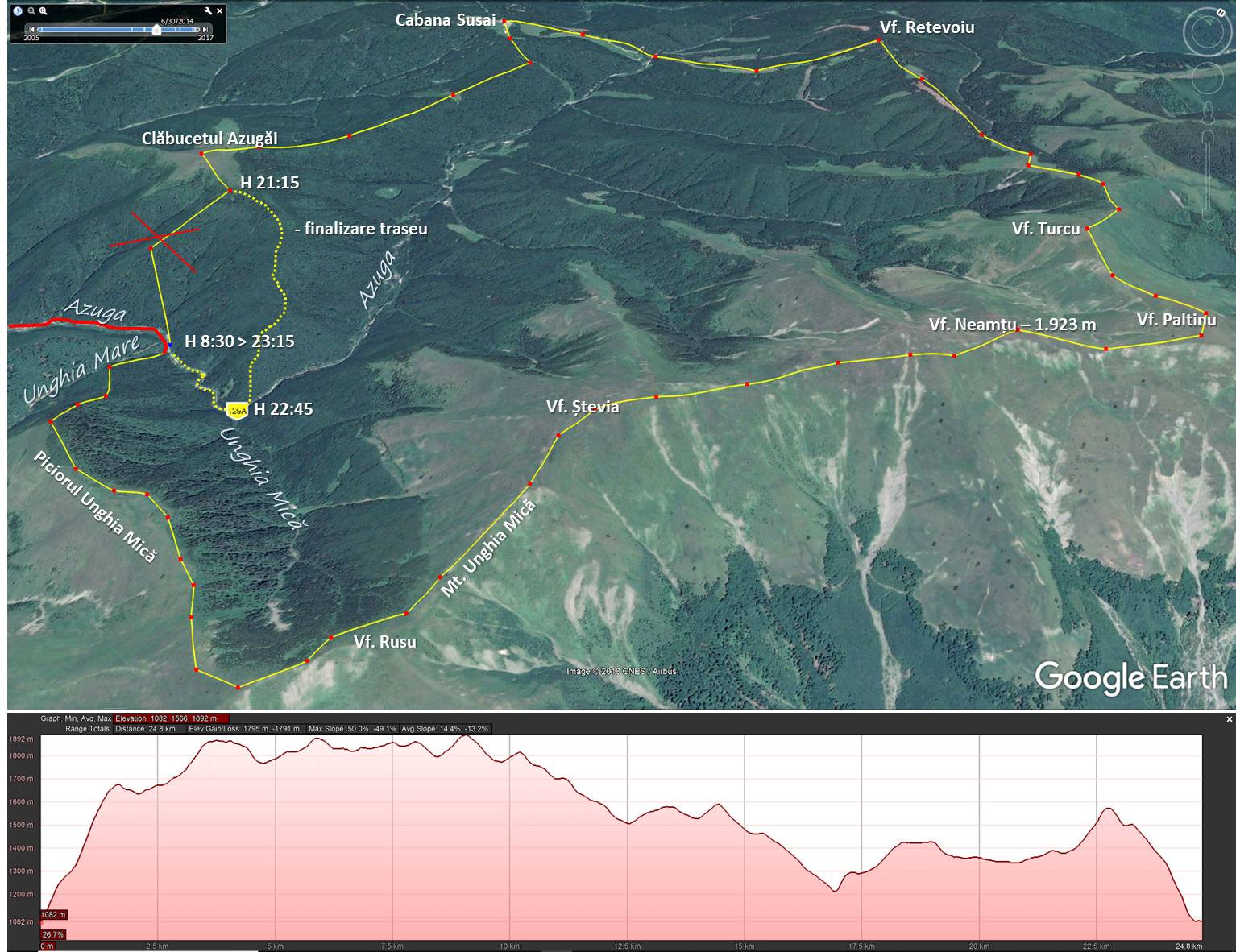Zoom in the time slider range
Image resolution: width=1236 pixels, height=952 pixels.
click(x=44, y=11)
